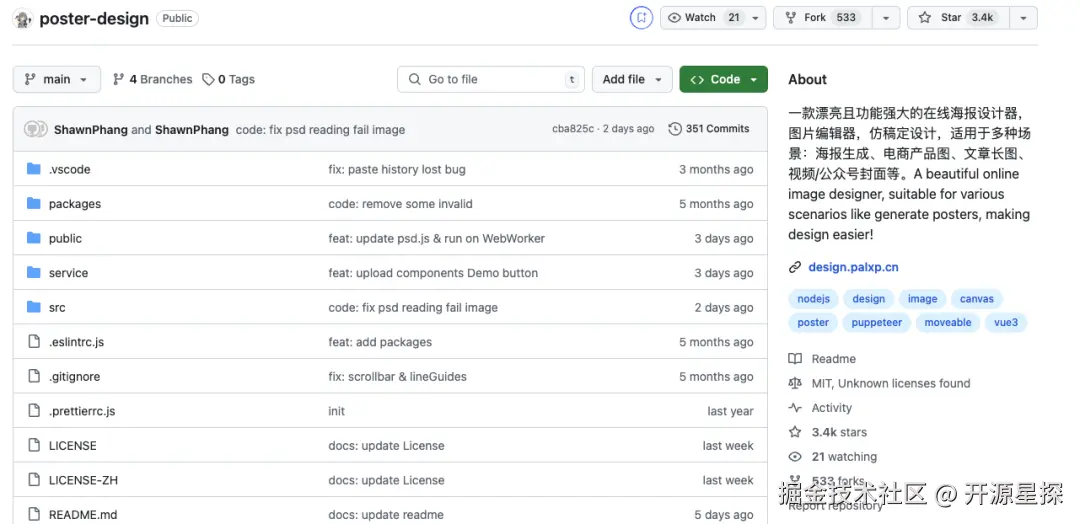The width and height of the screenshot is (1080, 524).
Task: Open the 0 Tags view
Action: pos(229,80)
